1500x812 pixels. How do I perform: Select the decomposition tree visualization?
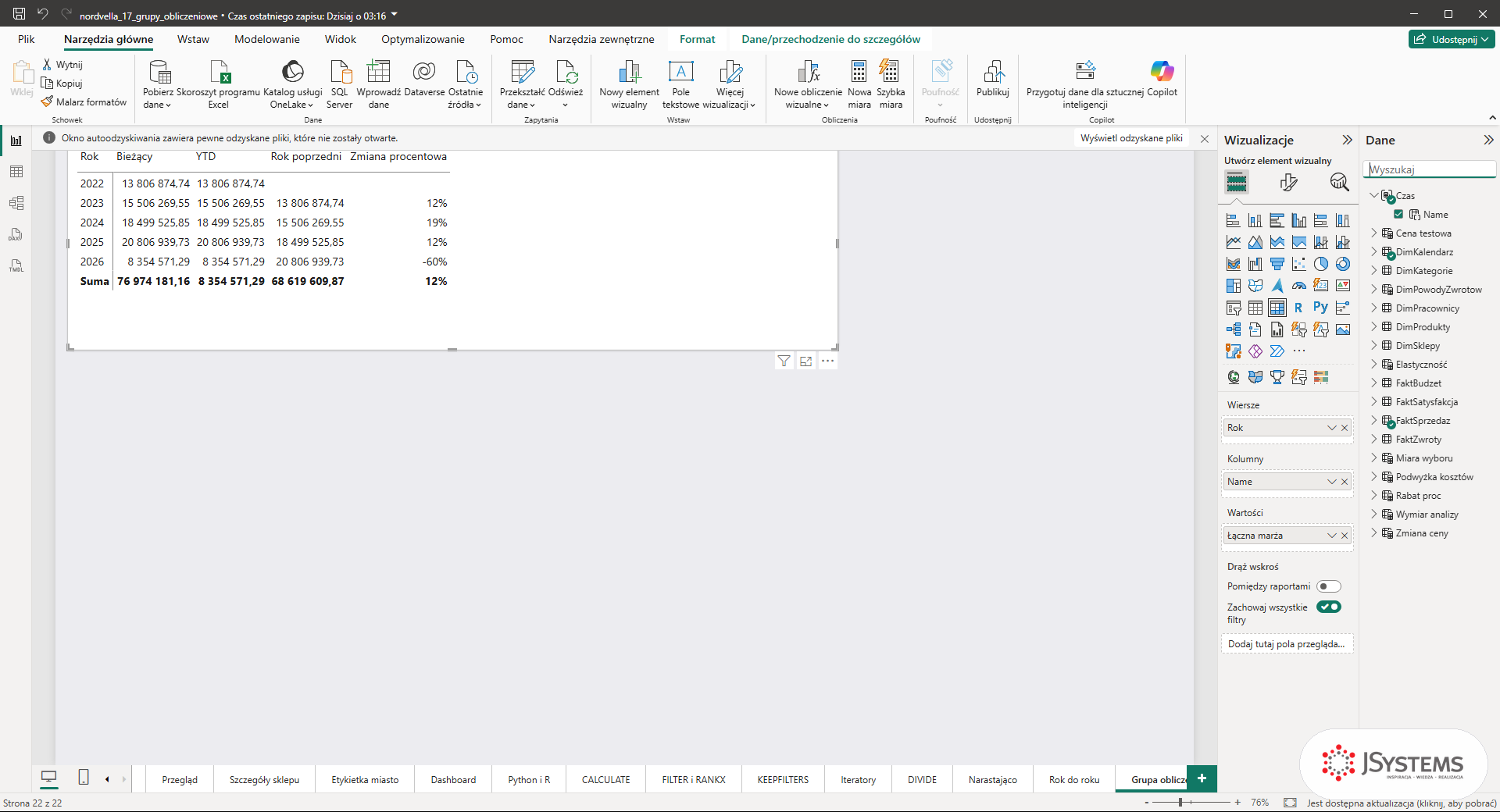pos(1234,329)
